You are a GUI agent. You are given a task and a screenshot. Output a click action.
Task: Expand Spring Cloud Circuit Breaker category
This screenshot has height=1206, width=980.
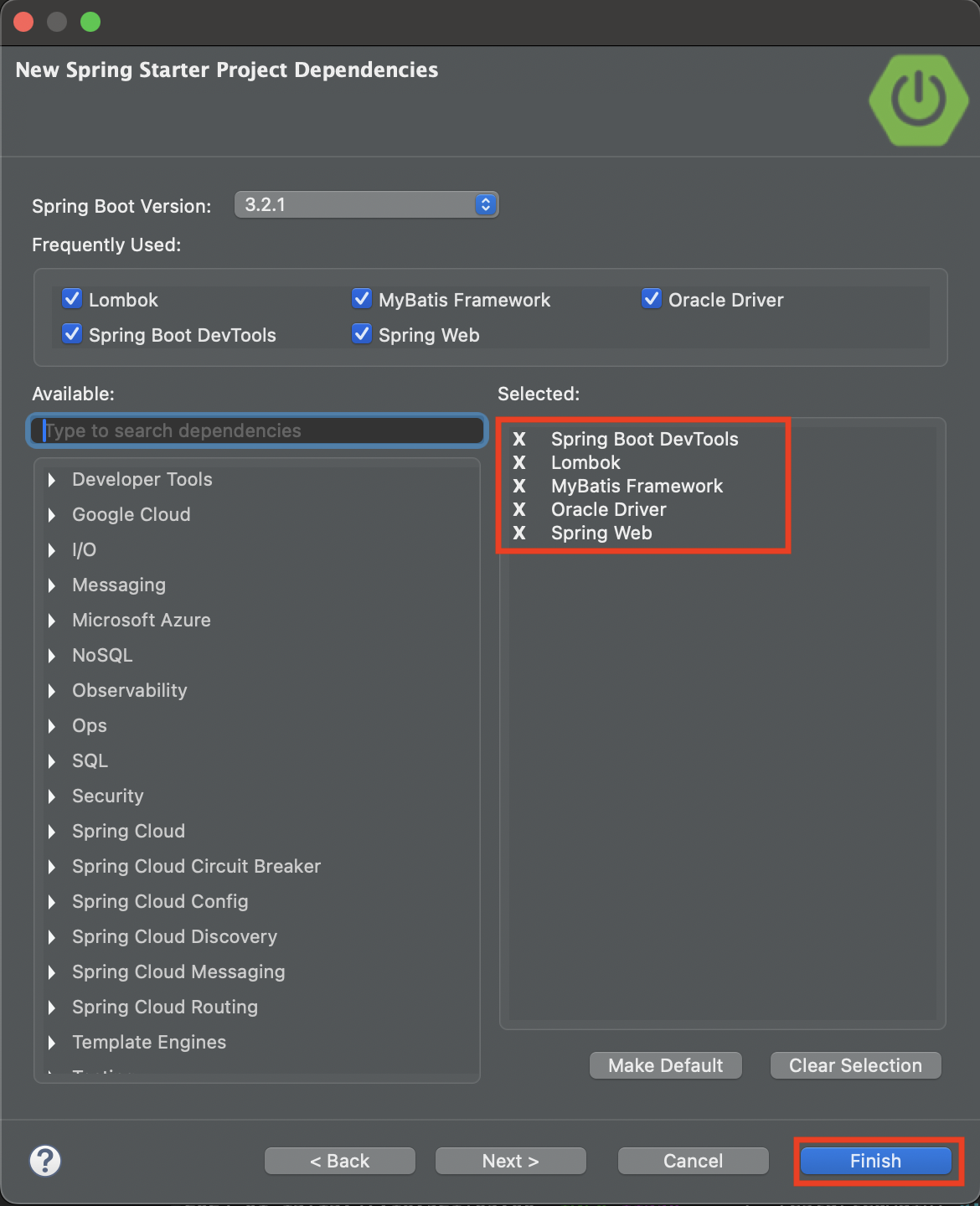(52, 867)
